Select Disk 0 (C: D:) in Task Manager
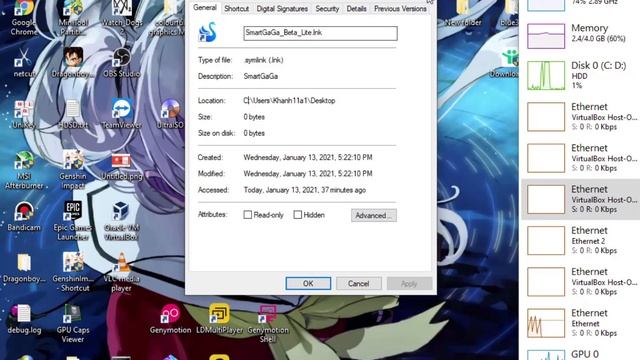This screenshot has width=640, height=360. tap(580, 75)
